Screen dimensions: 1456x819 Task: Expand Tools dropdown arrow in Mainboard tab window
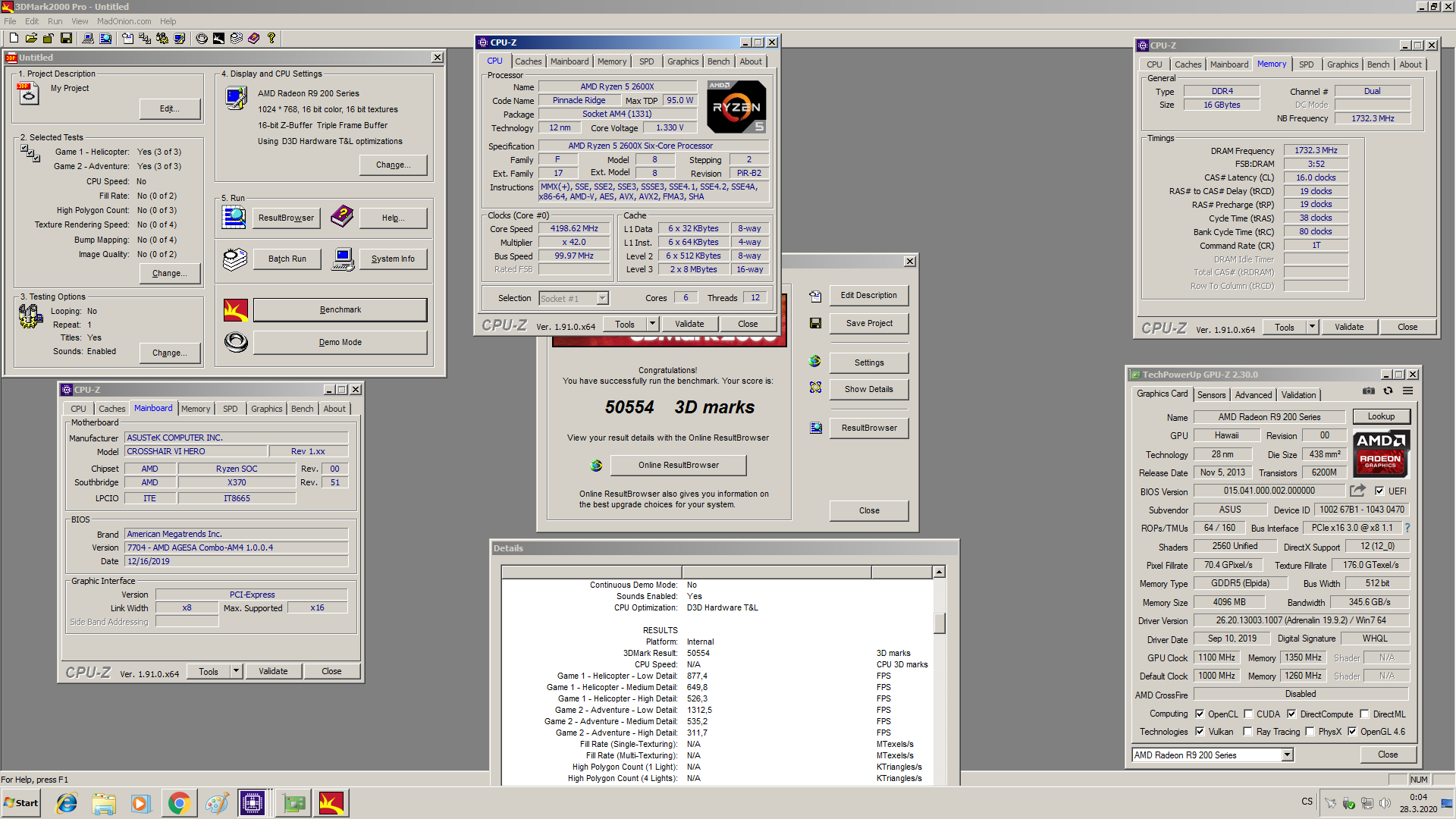point(236,671)
